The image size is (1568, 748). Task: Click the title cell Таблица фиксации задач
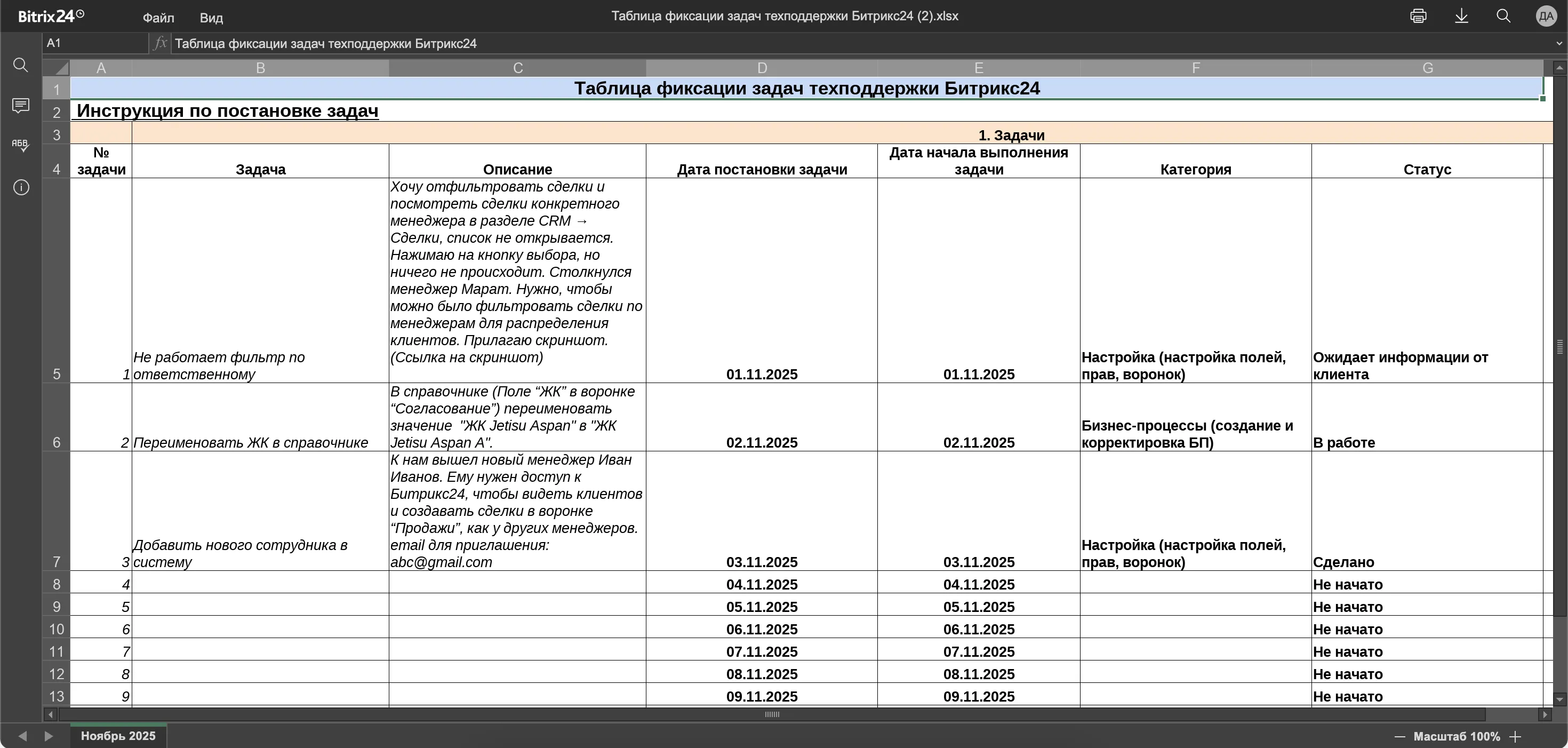pyautogui.click(x=807, y=89)
